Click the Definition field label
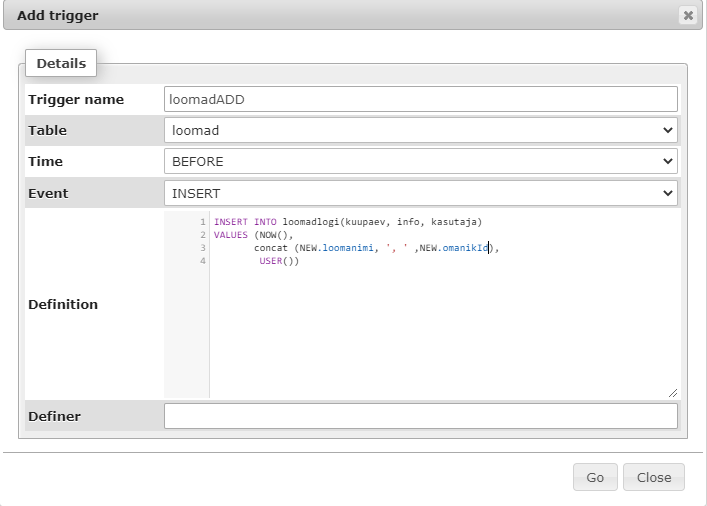 coord(63,304)
